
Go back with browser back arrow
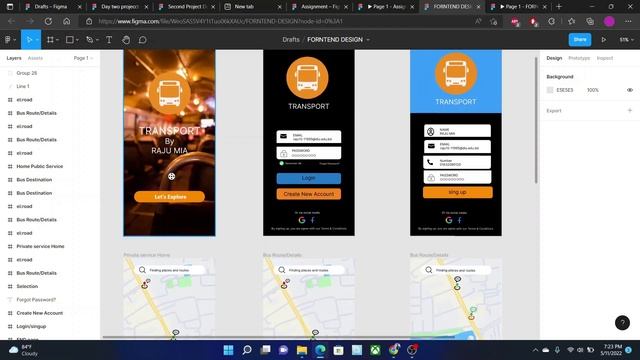(11, 21)
